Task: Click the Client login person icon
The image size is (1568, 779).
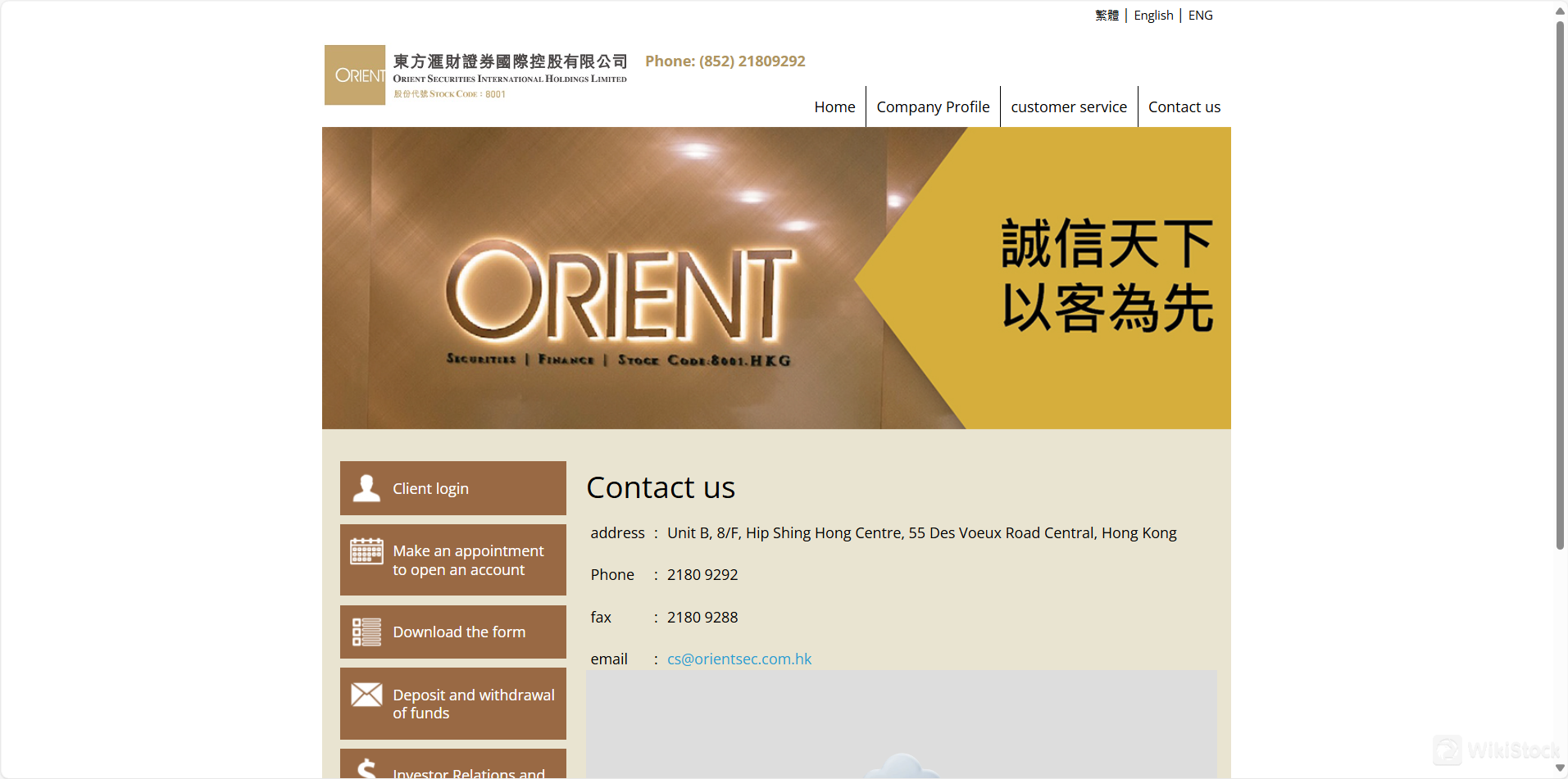Action: (366, 488)
